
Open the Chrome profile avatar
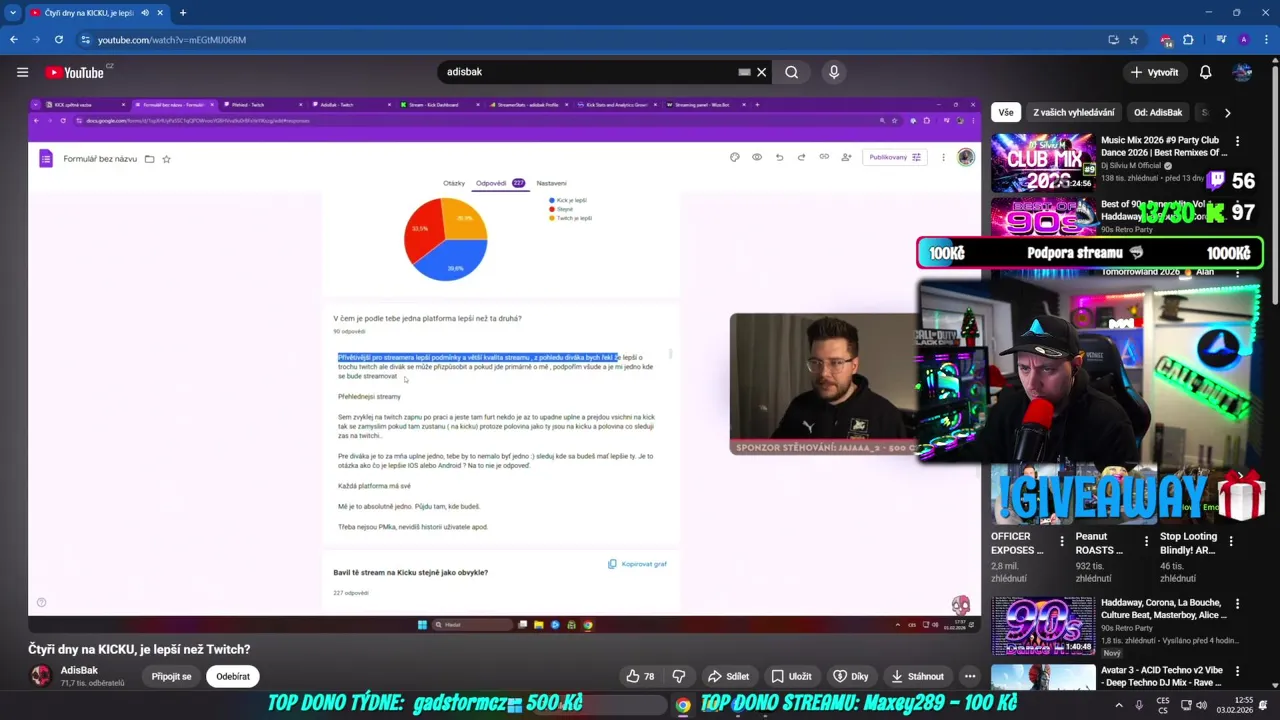[1244, 40]
